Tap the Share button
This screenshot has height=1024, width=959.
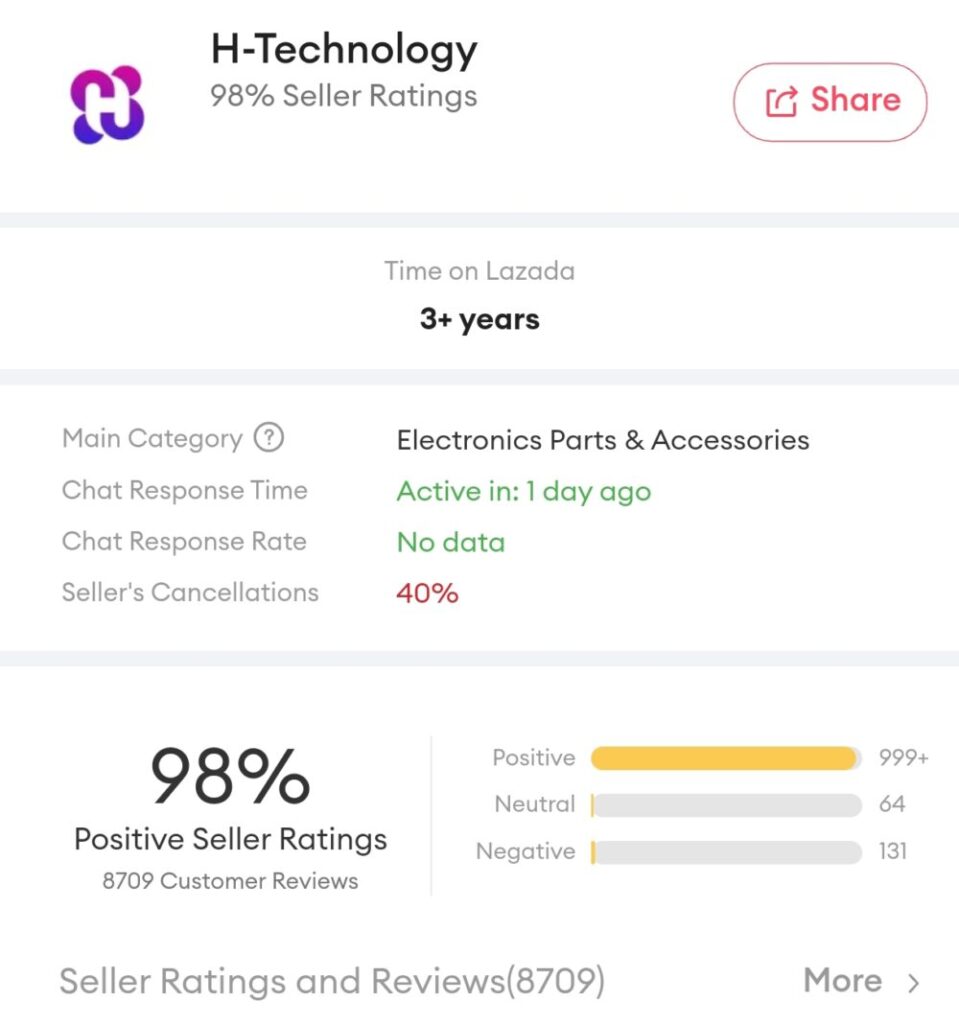pyautogui.click(x=830, y=101)
